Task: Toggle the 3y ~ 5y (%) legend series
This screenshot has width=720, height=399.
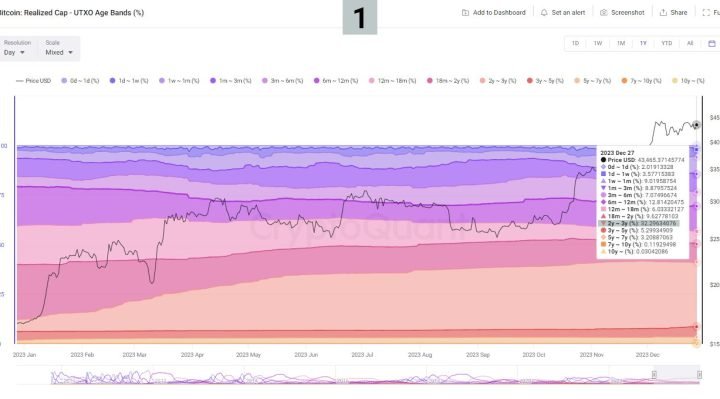Action: click(x=545, y=81)
